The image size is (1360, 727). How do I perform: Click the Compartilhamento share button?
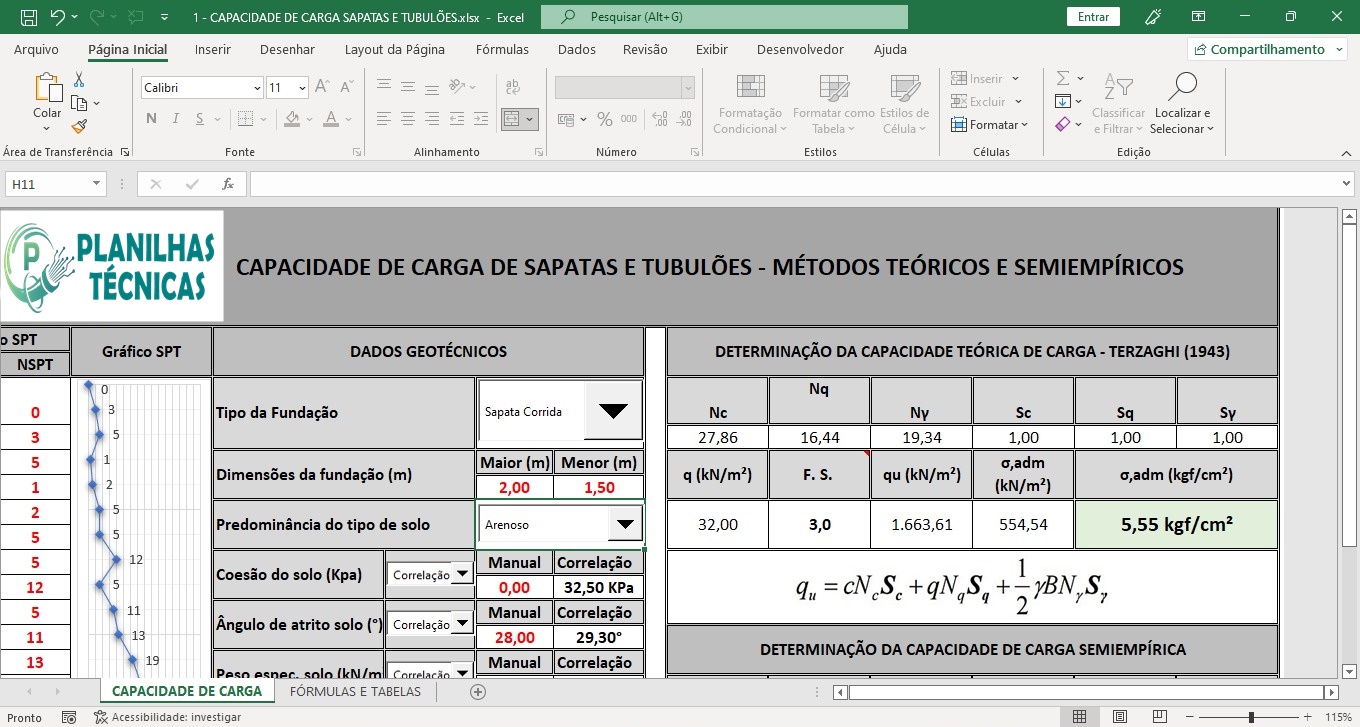pyautogui.click(x=1267, y=49)
